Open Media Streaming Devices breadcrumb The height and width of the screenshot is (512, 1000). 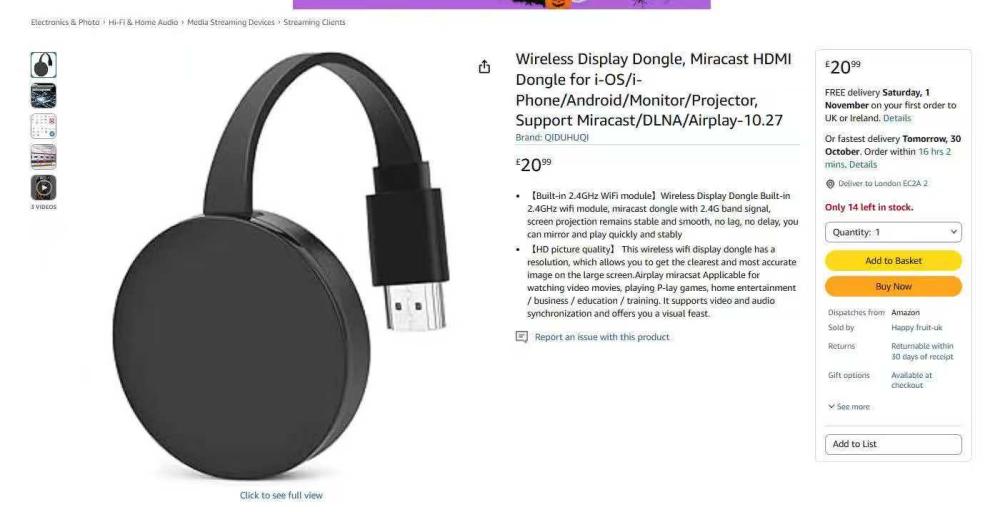pos(231,22)
